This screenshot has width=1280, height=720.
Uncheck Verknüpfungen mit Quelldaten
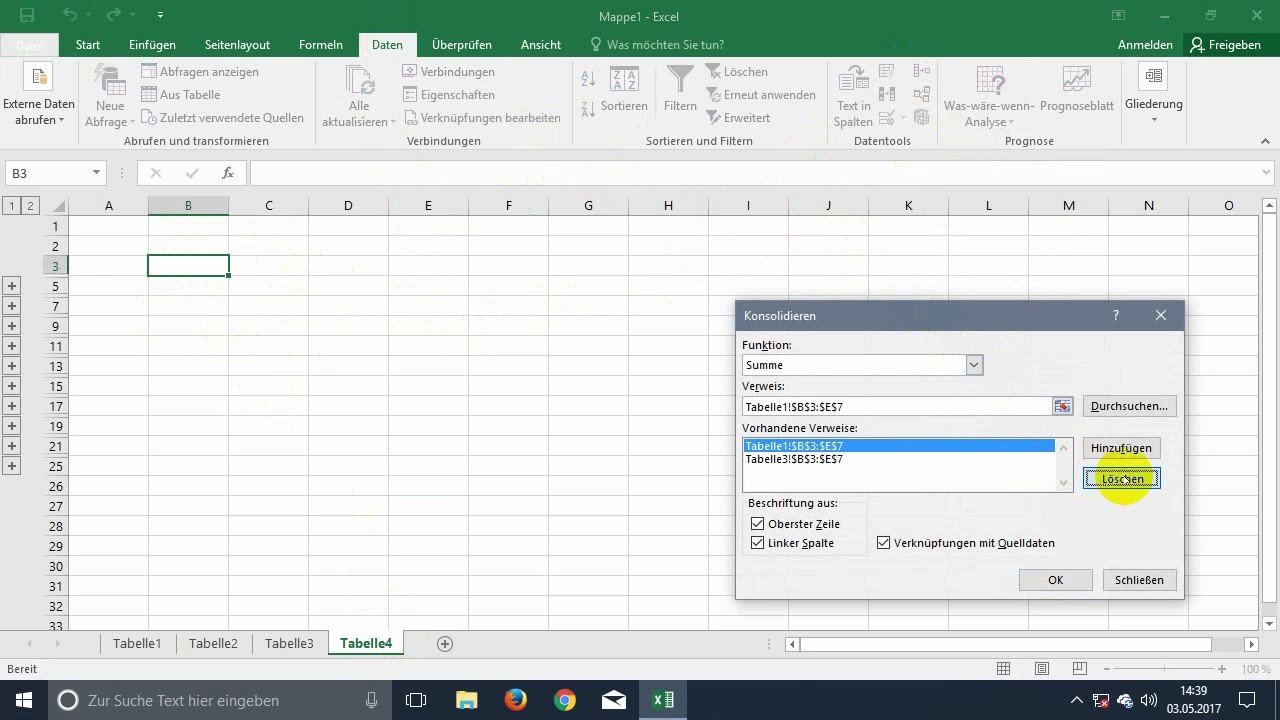883,543
